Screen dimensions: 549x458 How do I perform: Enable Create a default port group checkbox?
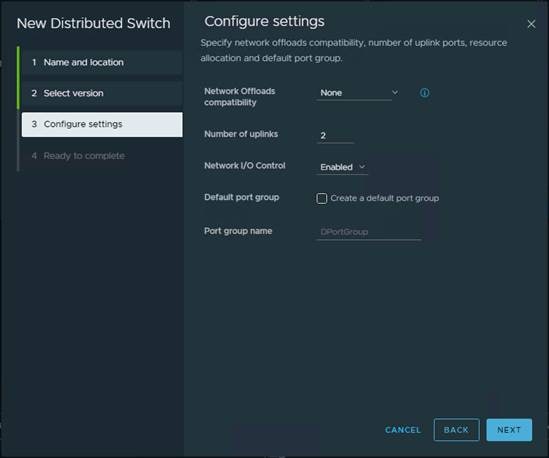click(321, 198)
